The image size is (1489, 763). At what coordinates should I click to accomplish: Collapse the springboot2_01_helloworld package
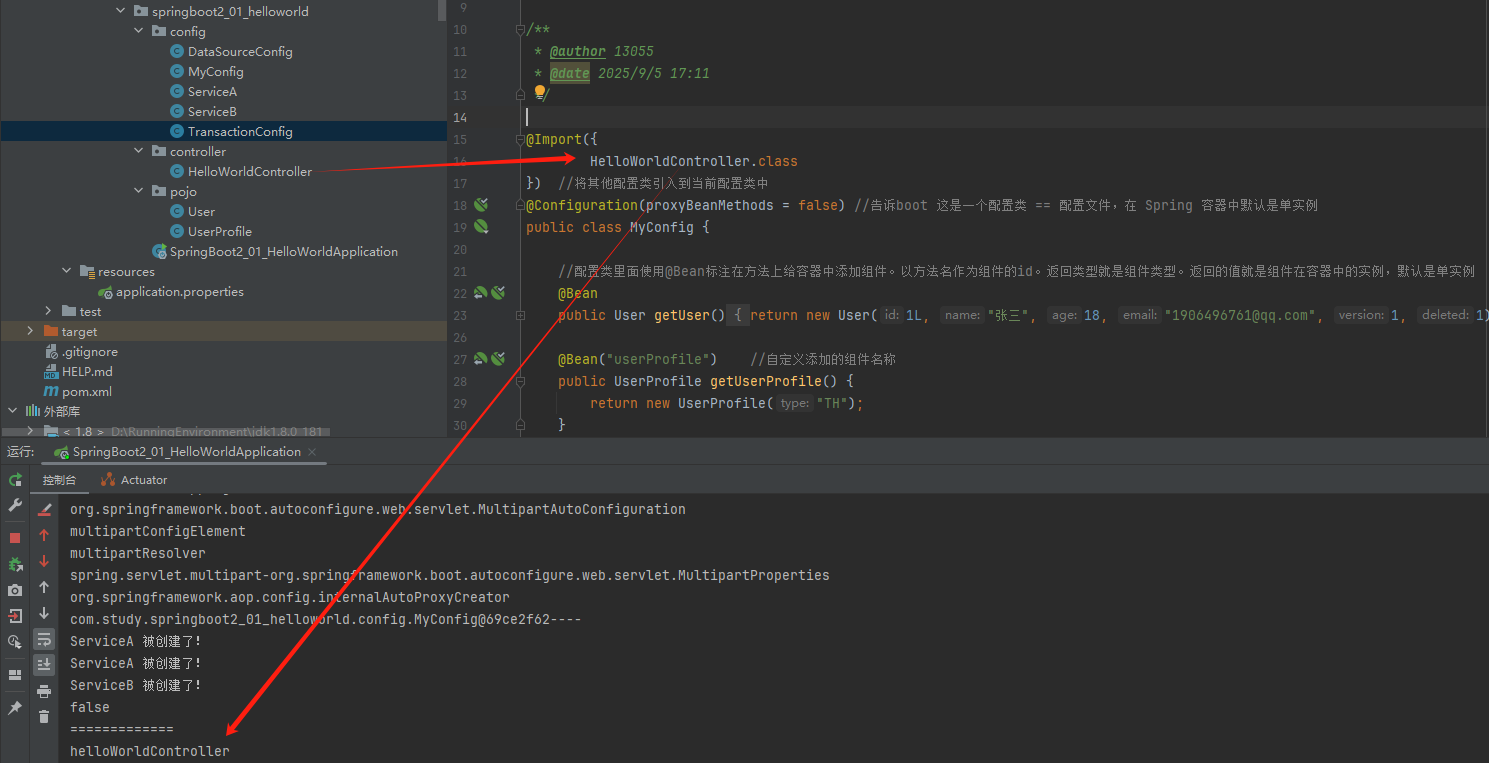pos(121,11)
